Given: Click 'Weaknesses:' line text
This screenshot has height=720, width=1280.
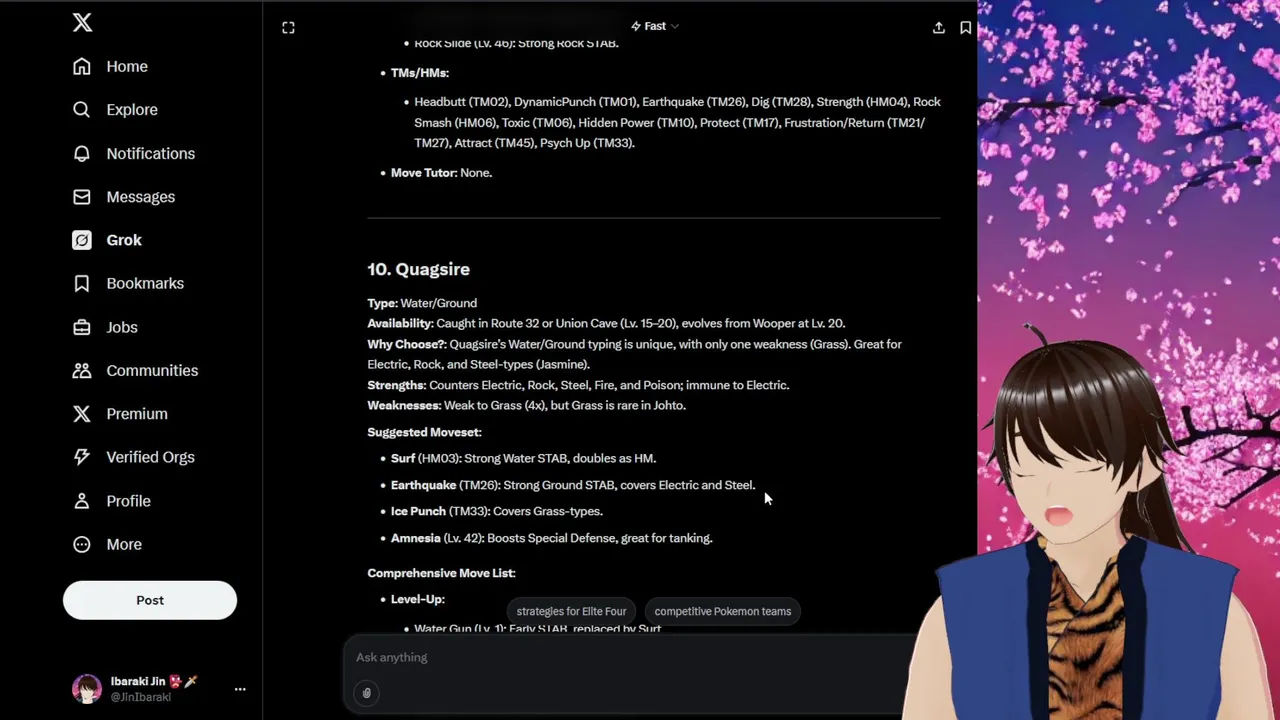Looking at the screenshot, I should click(x=526, y=405).
